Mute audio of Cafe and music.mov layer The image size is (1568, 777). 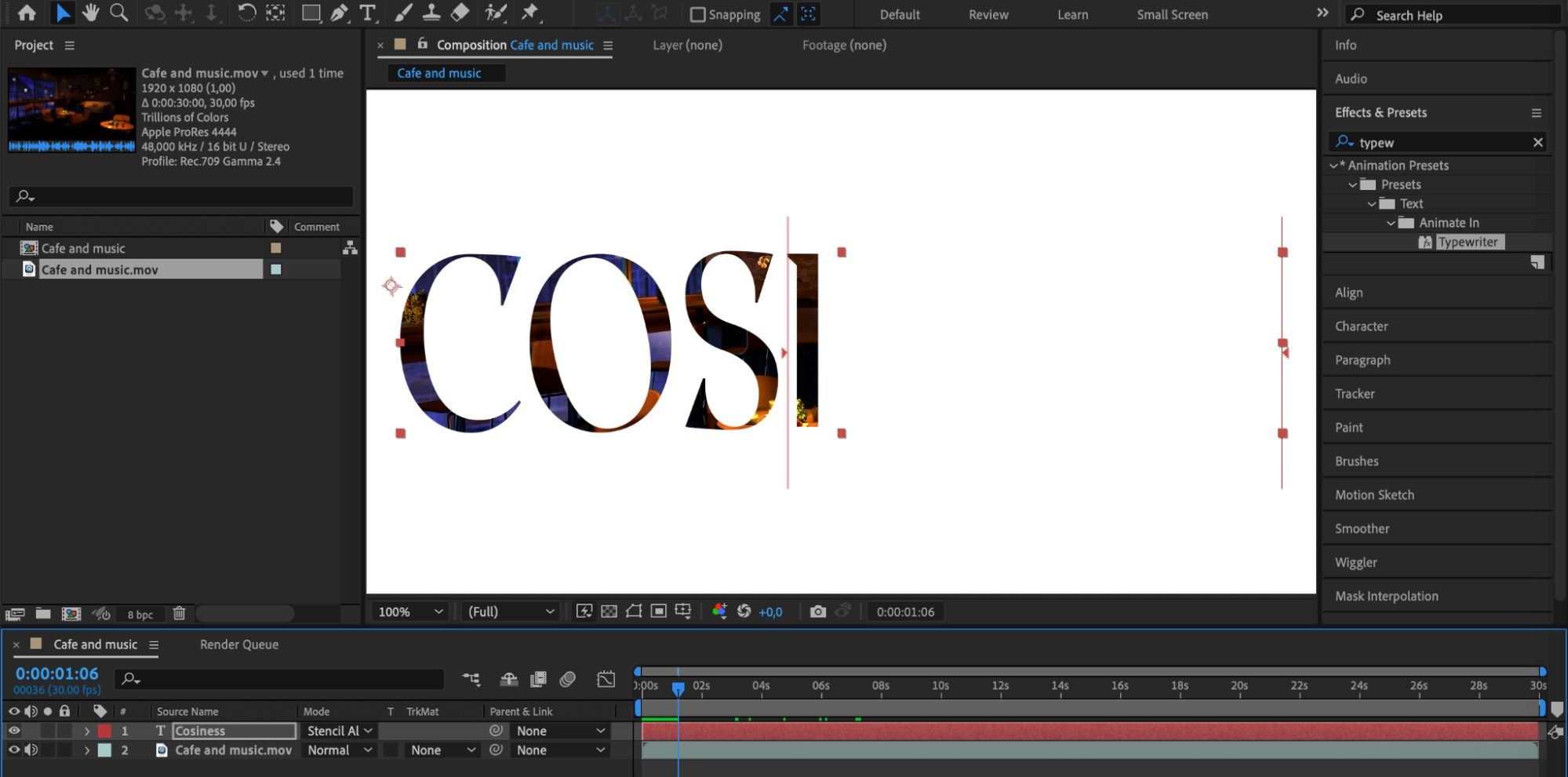(31, 750)
